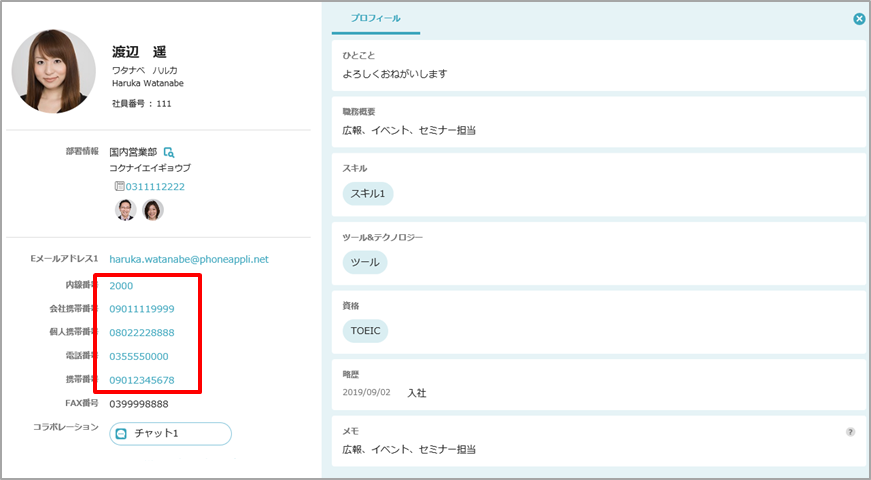Click the chat bubble icon in チャット1

pos(122,434)
